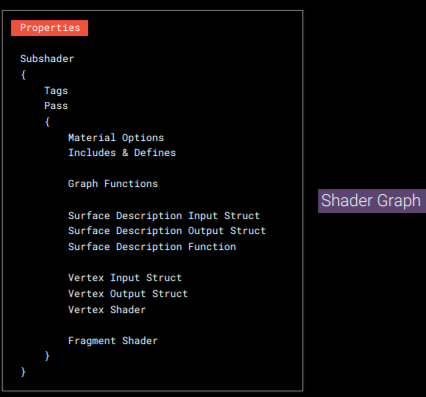Click the red Properties label
426x397 pixels.
(x=49, y=28)
